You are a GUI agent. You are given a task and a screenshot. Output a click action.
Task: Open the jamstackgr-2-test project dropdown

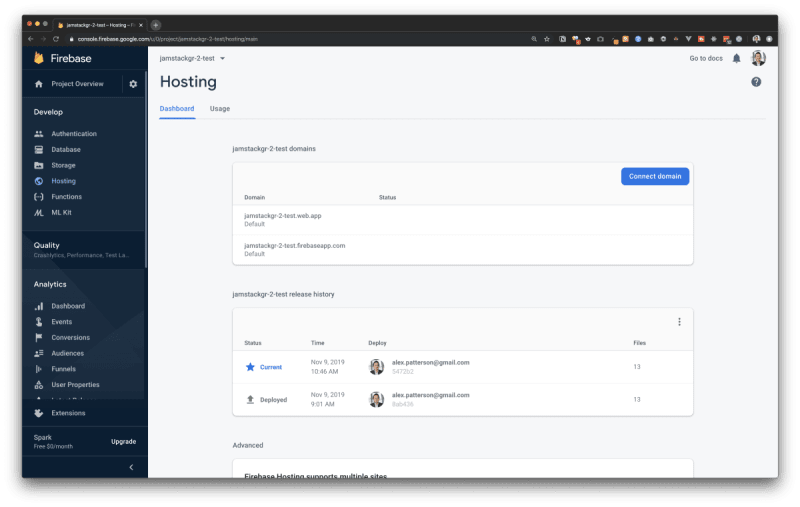click(192, 59)
